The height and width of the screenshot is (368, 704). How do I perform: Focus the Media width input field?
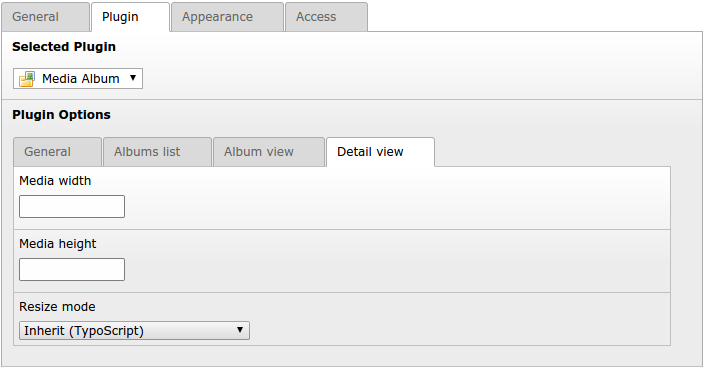[x=72, y=206]
